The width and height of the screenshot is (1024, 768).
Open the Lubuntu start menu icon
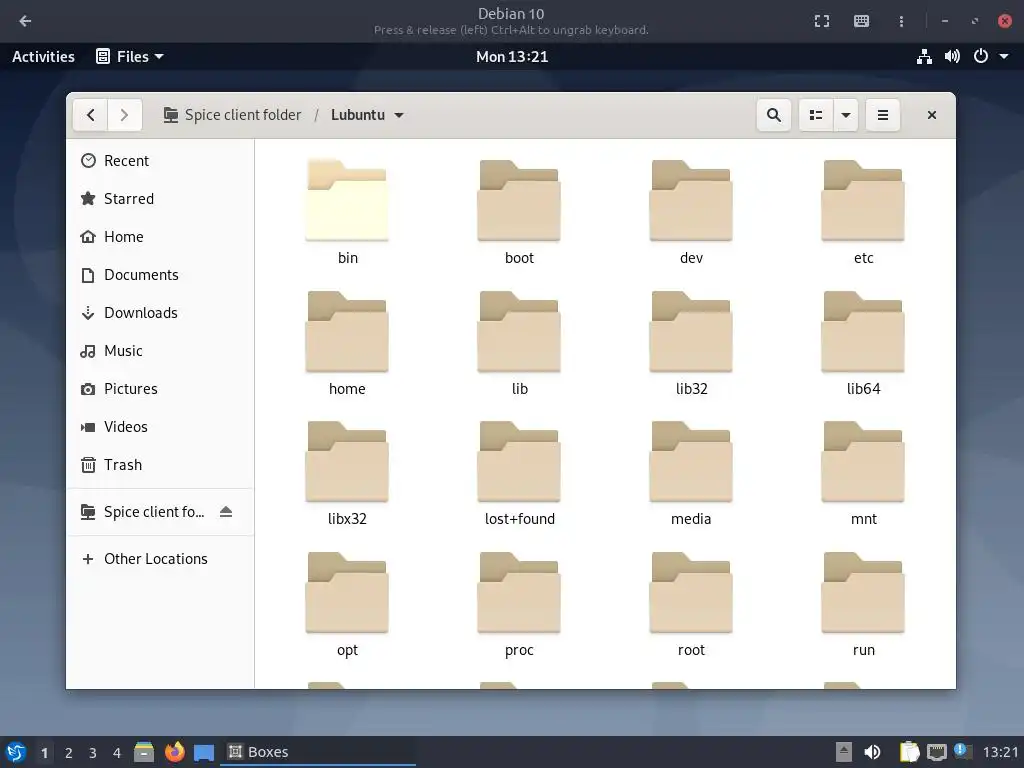click(16, 752)
